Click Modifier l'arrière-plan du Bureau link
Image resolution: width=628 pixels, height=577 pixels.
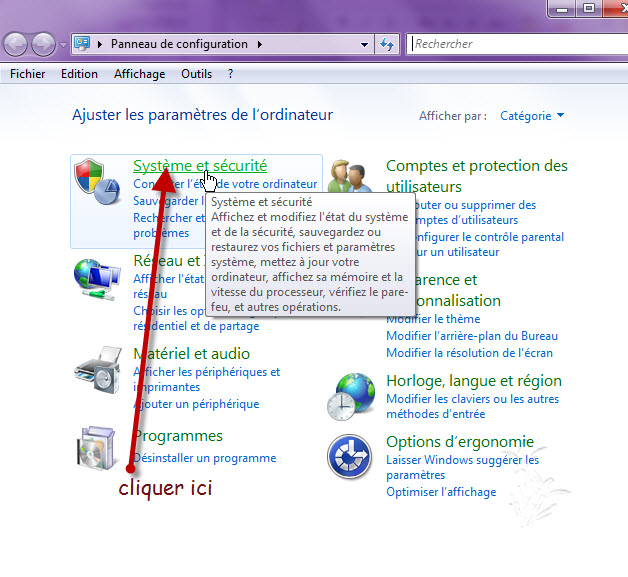click(472, 336)
